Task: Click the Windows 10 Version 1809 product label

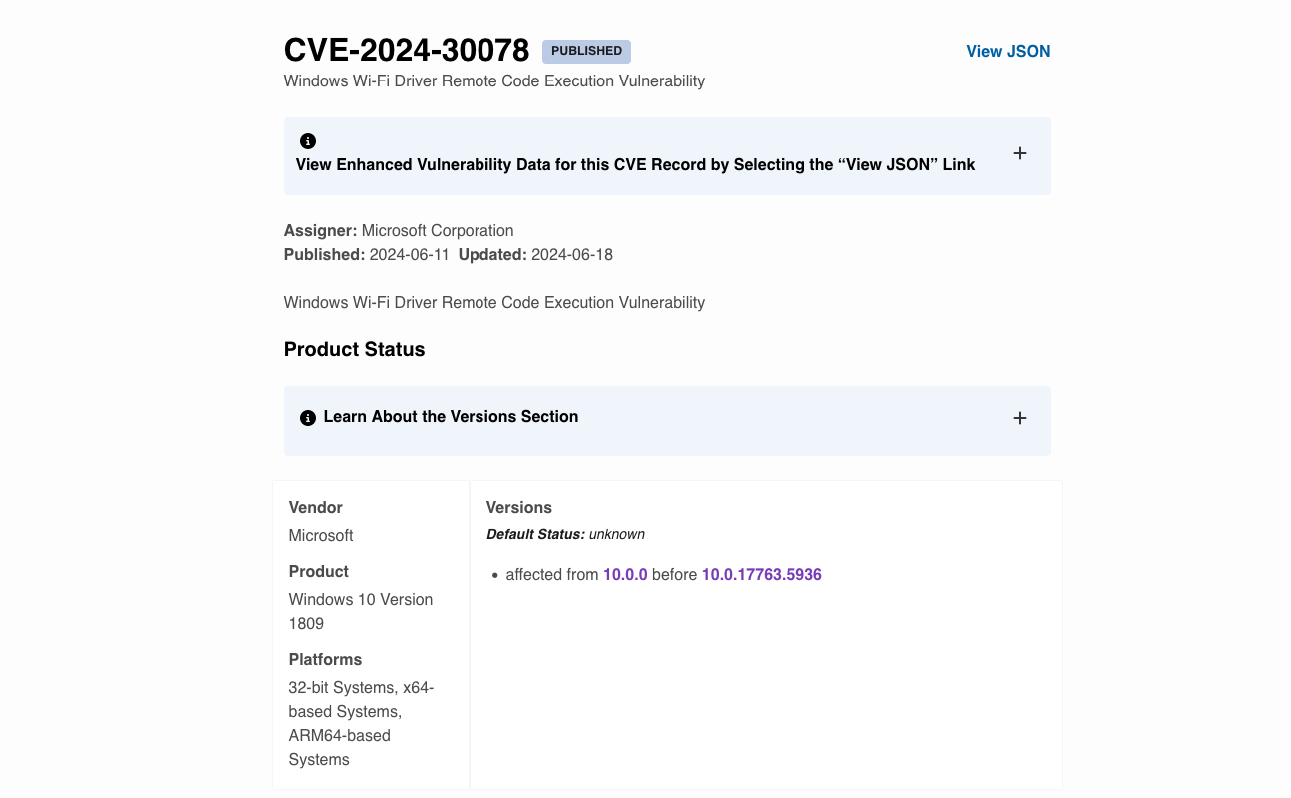Action: 360,611
